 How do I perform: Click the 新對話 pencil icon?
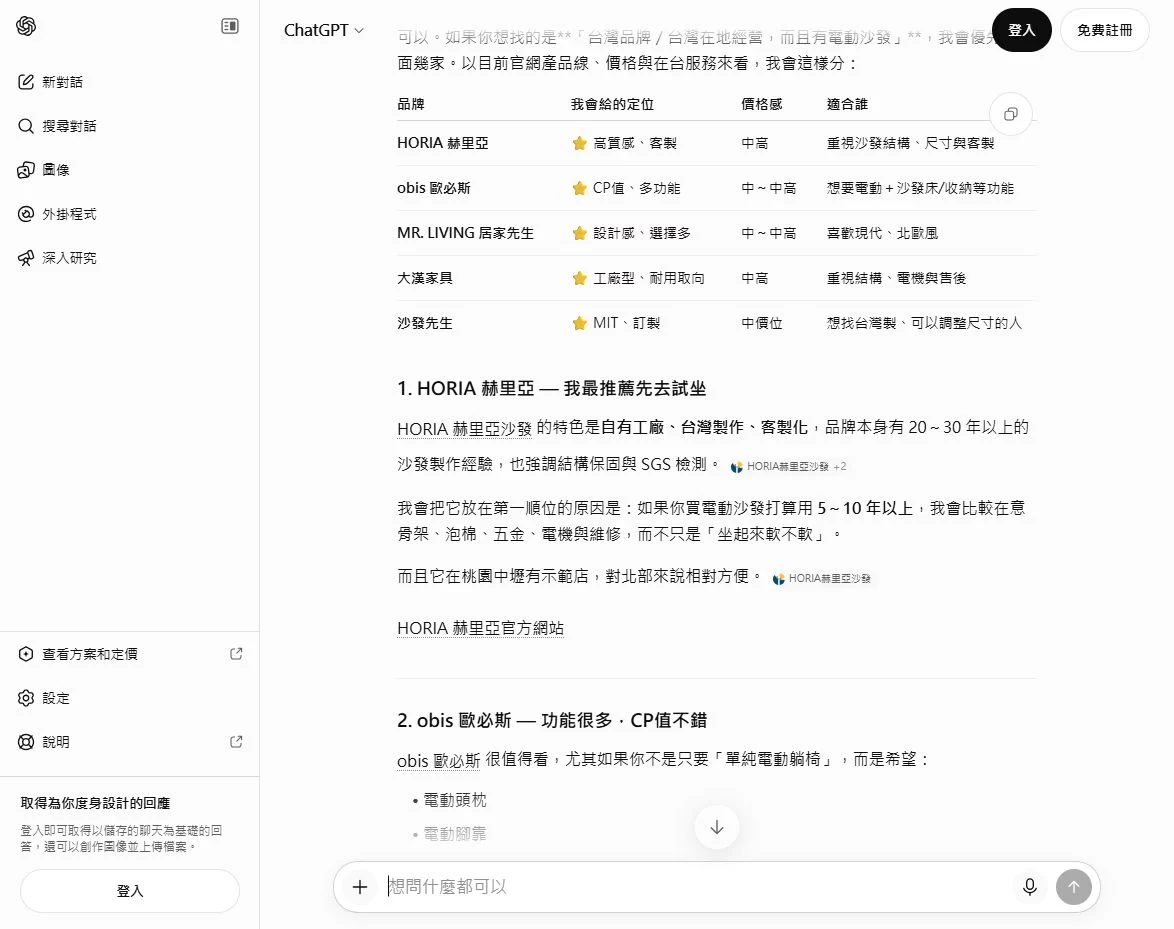pos(26,82)
